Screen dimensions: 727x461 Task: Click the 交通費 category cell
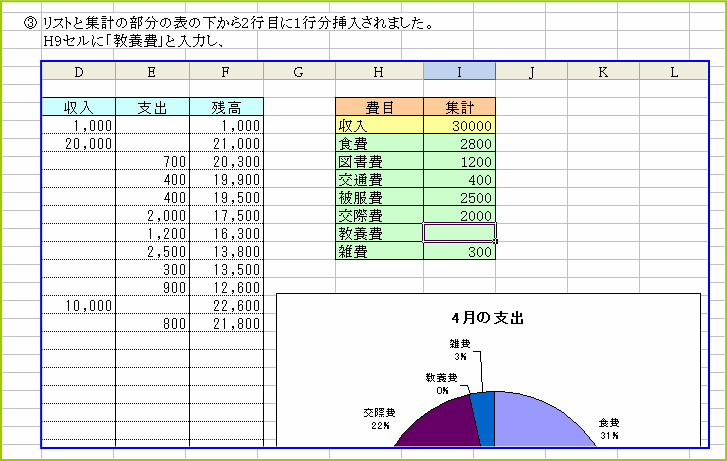(379, 179)
